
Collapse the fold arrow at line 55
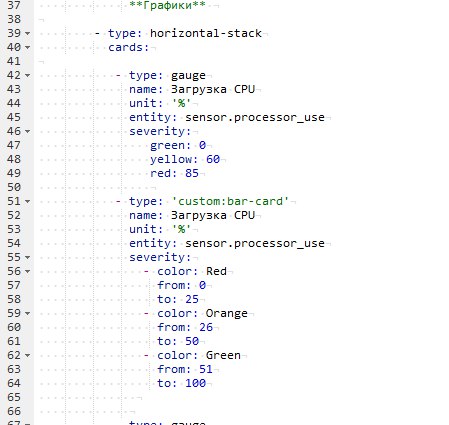tap(28, 257)
